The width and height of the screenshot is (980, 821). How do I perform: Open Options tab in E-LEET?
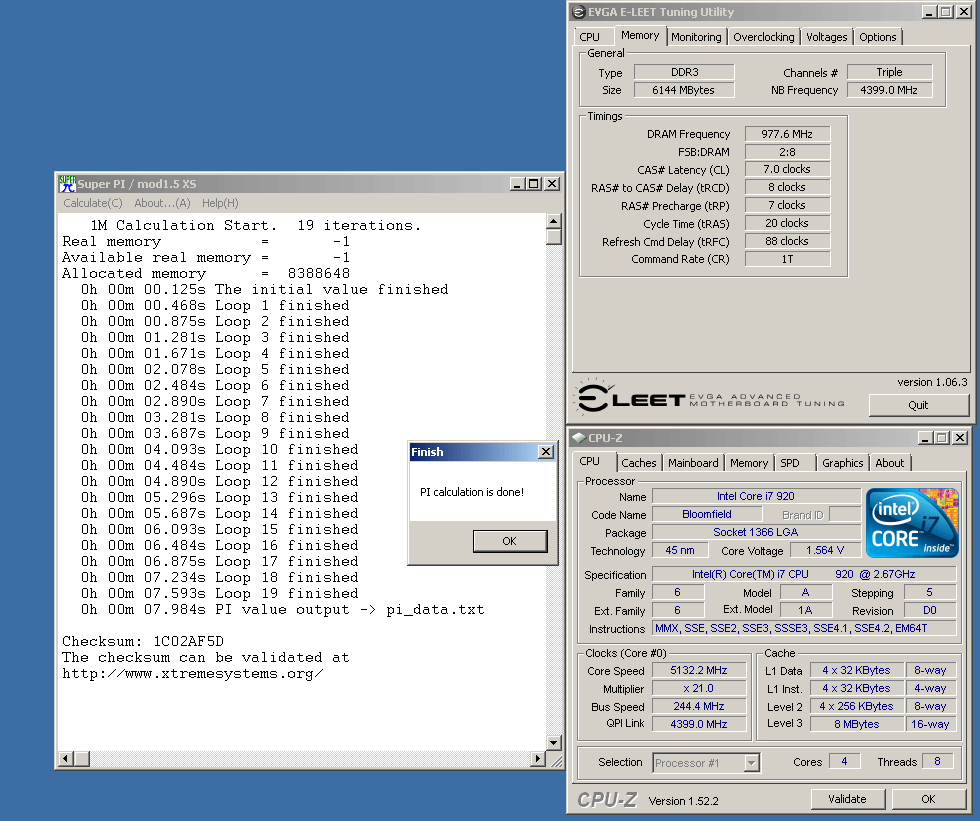(x=878, y=37)
